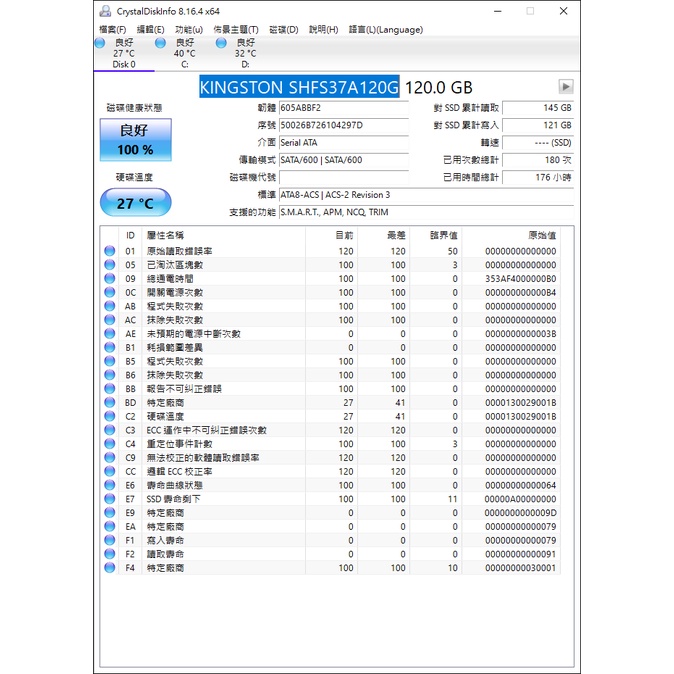Open the 檔案(F) menu

point(112,29)
